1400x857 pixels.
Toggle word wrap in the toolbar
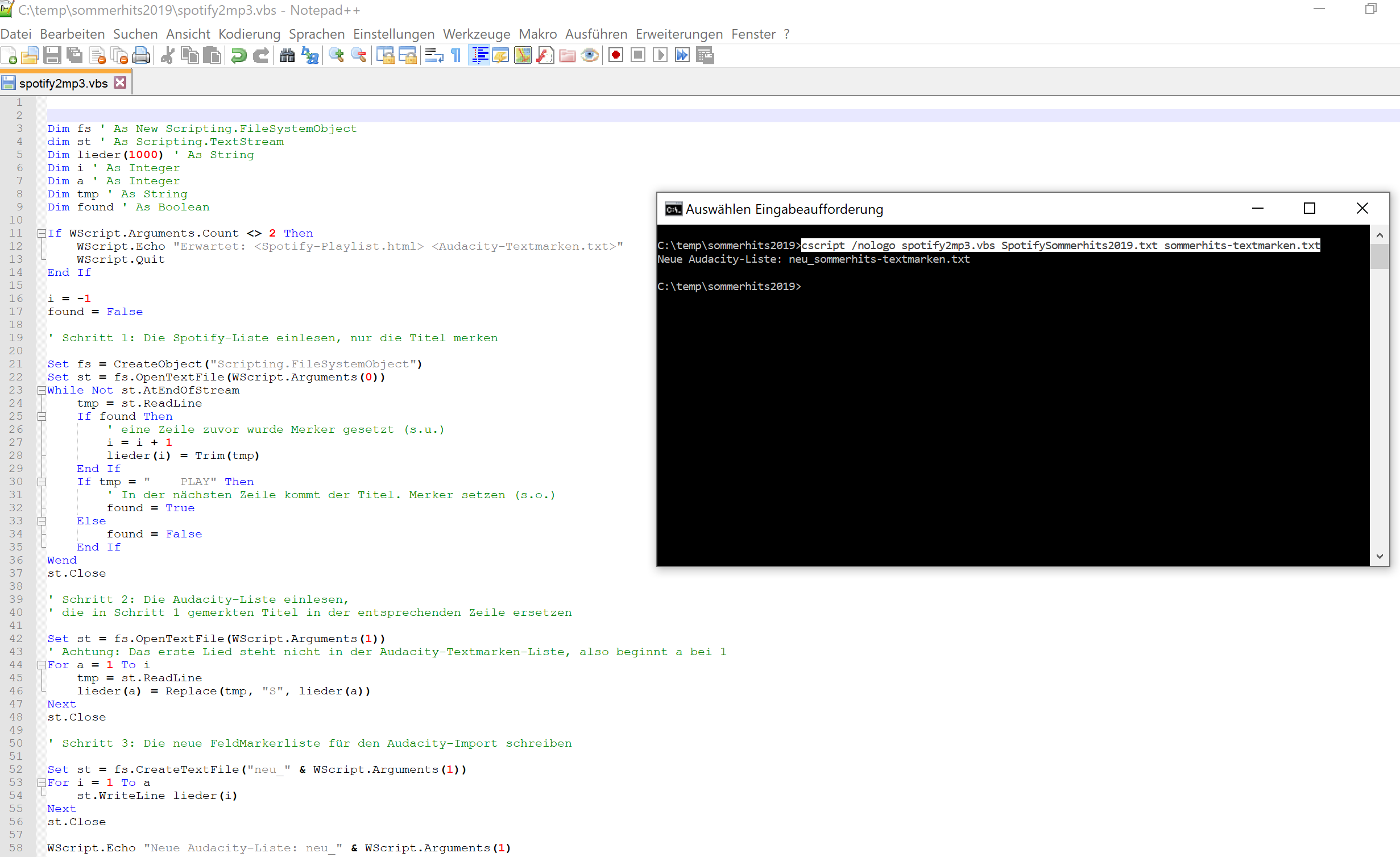[434, 55]
